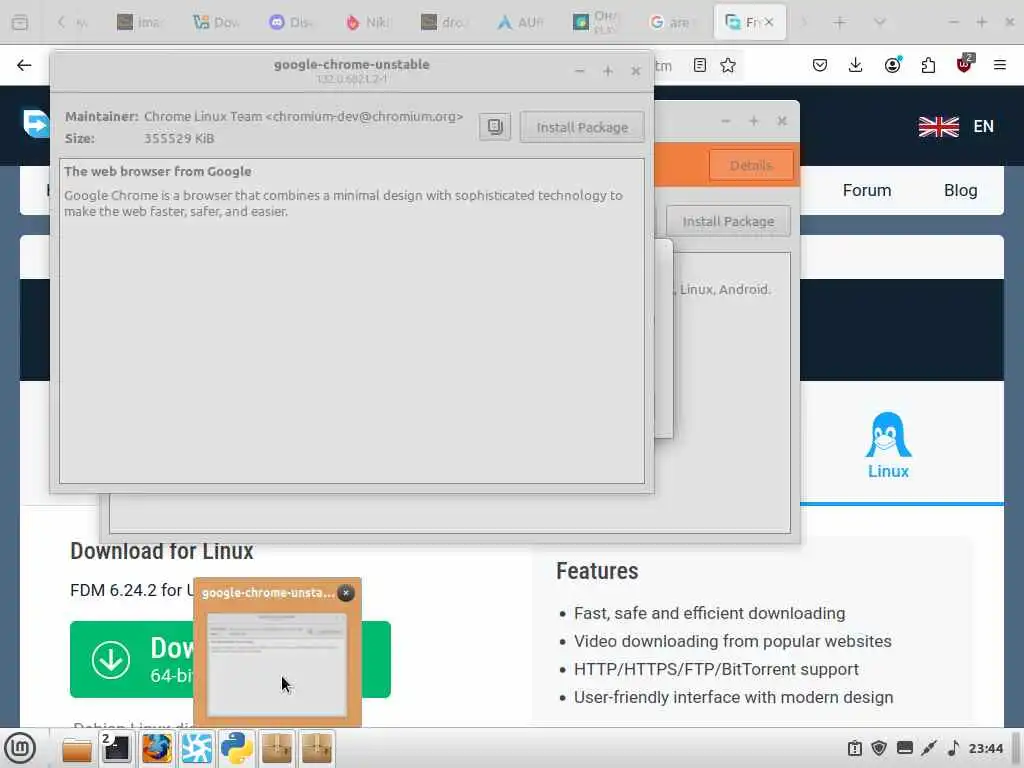Open the network tray icon
This screenshot has height=768, width=1024.
(929, 748)
